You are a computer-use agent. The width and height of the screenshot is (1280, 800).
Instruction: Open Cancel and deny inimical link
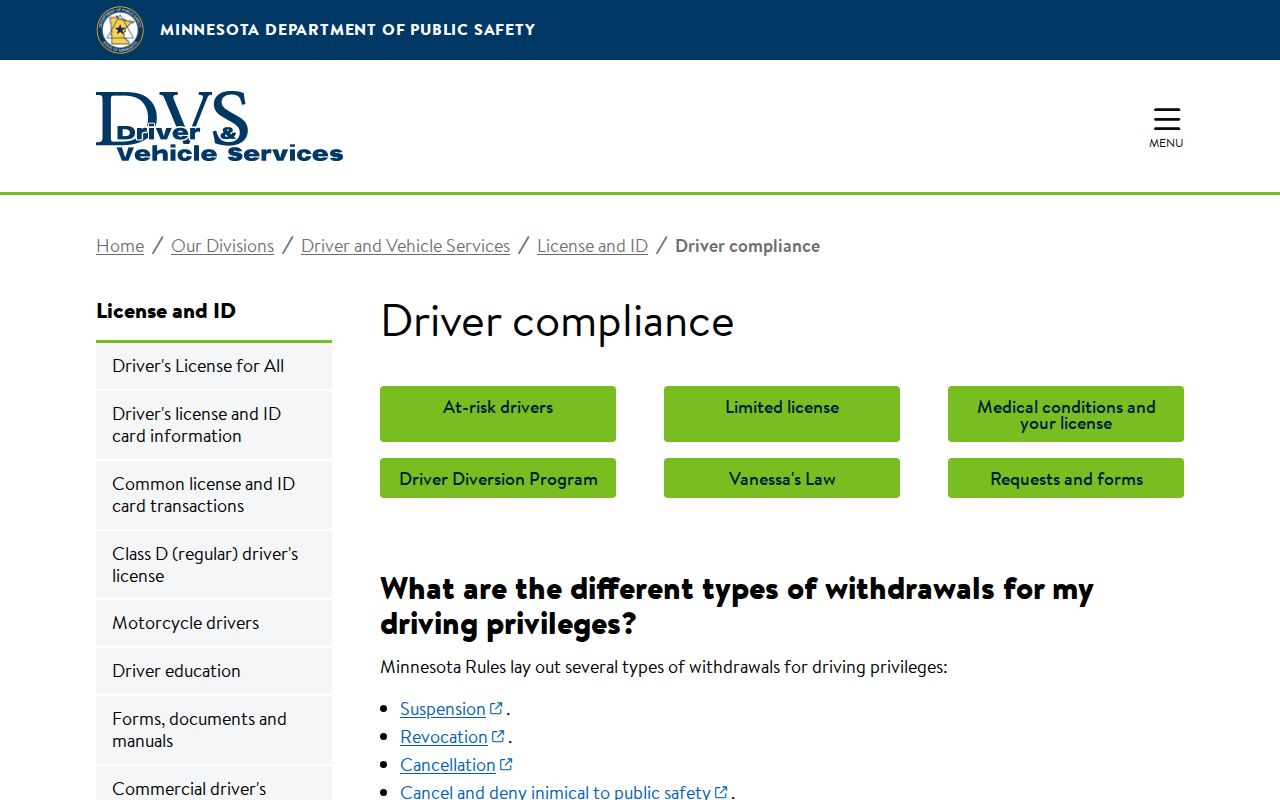[555, 792]
